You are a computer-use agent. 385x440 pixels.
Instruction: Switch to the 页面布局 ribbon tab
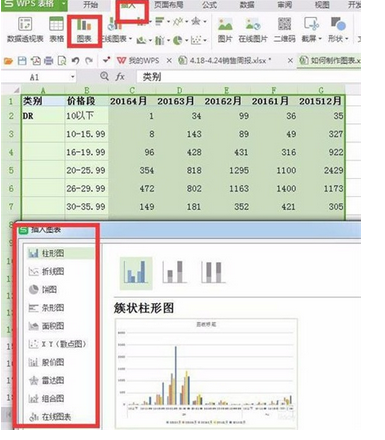[169, 5]
